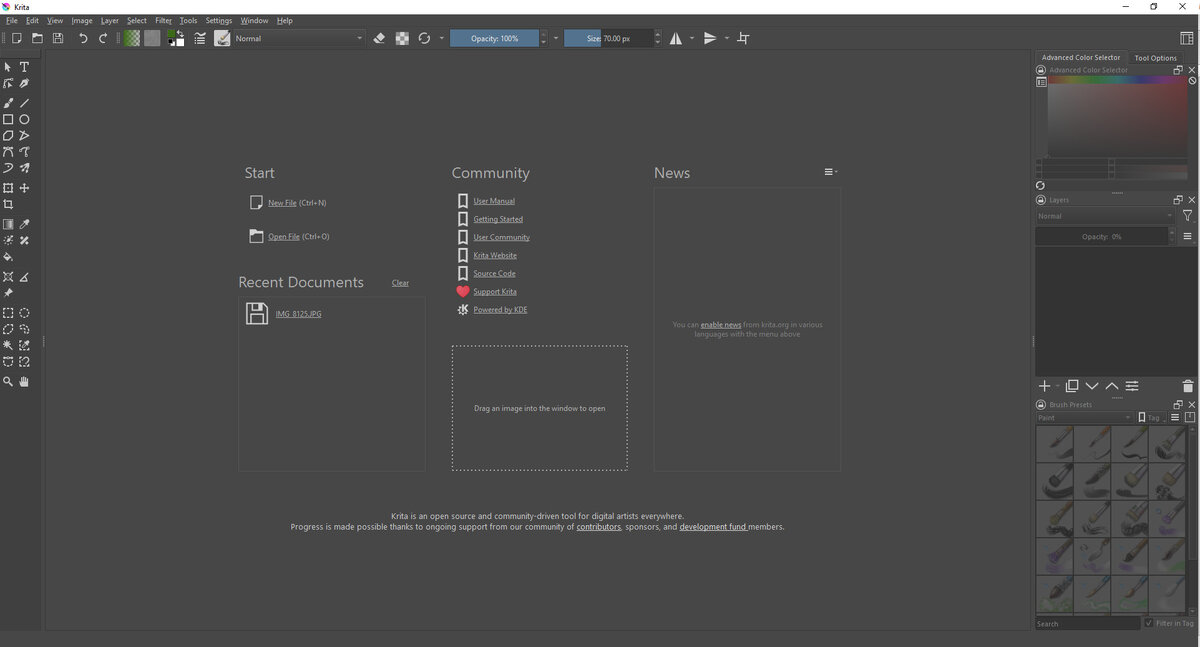Select the Ellipse shape tool
Screen dimensions: 1200x647
tap(25, 119)
